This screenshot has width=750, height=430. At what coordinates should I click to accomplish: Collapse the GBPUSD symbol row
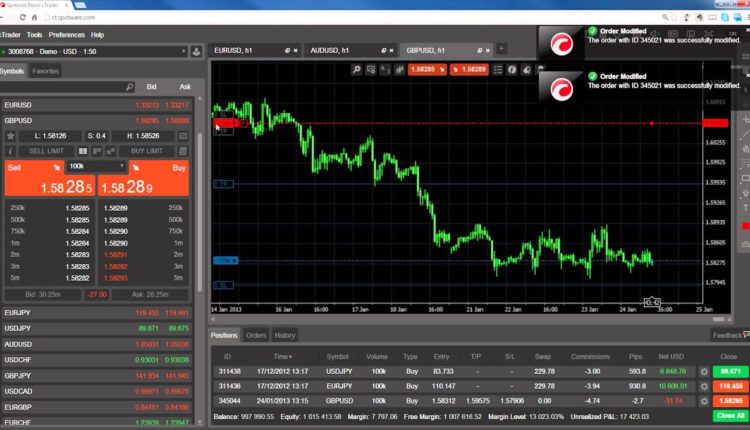97,121
